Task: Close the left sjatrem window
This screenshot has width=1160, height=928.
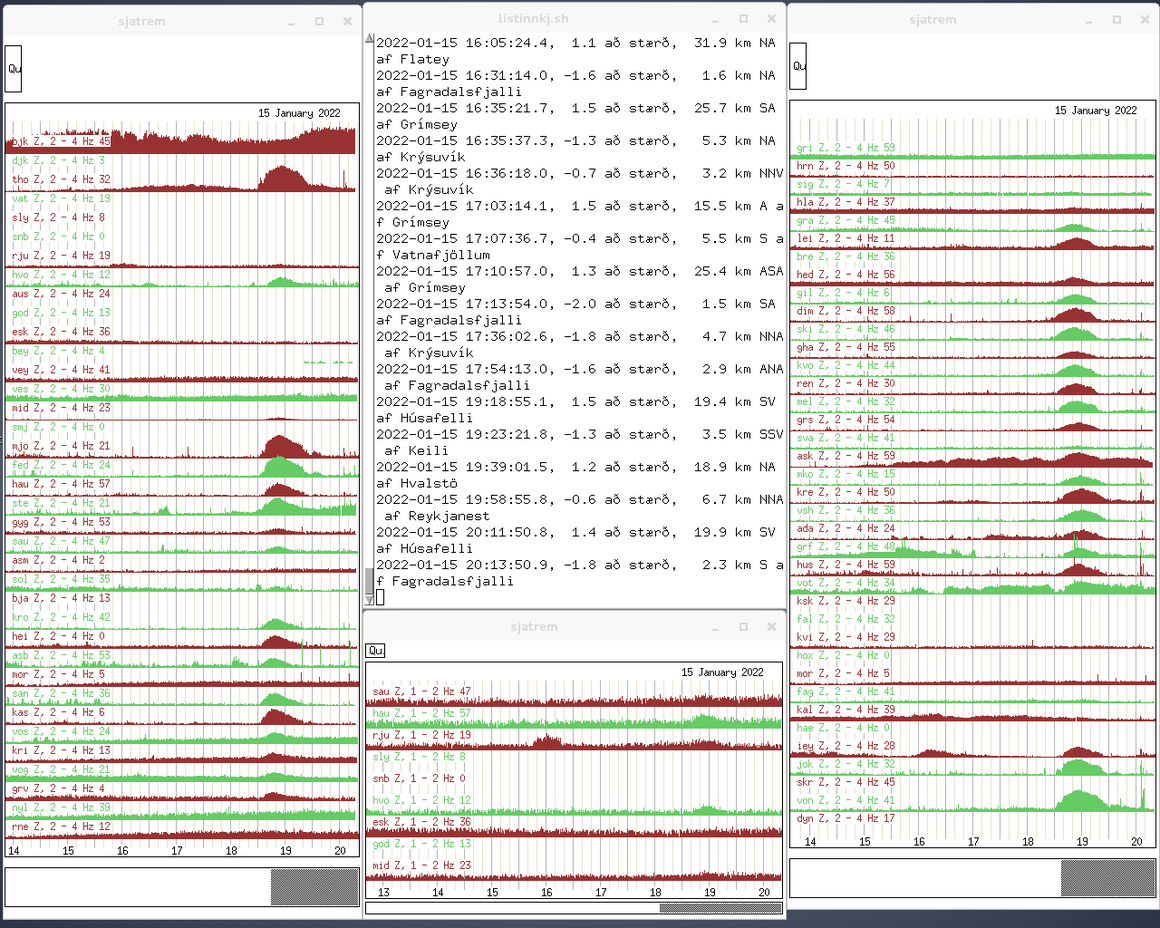Action: click(x=347, y=21)
